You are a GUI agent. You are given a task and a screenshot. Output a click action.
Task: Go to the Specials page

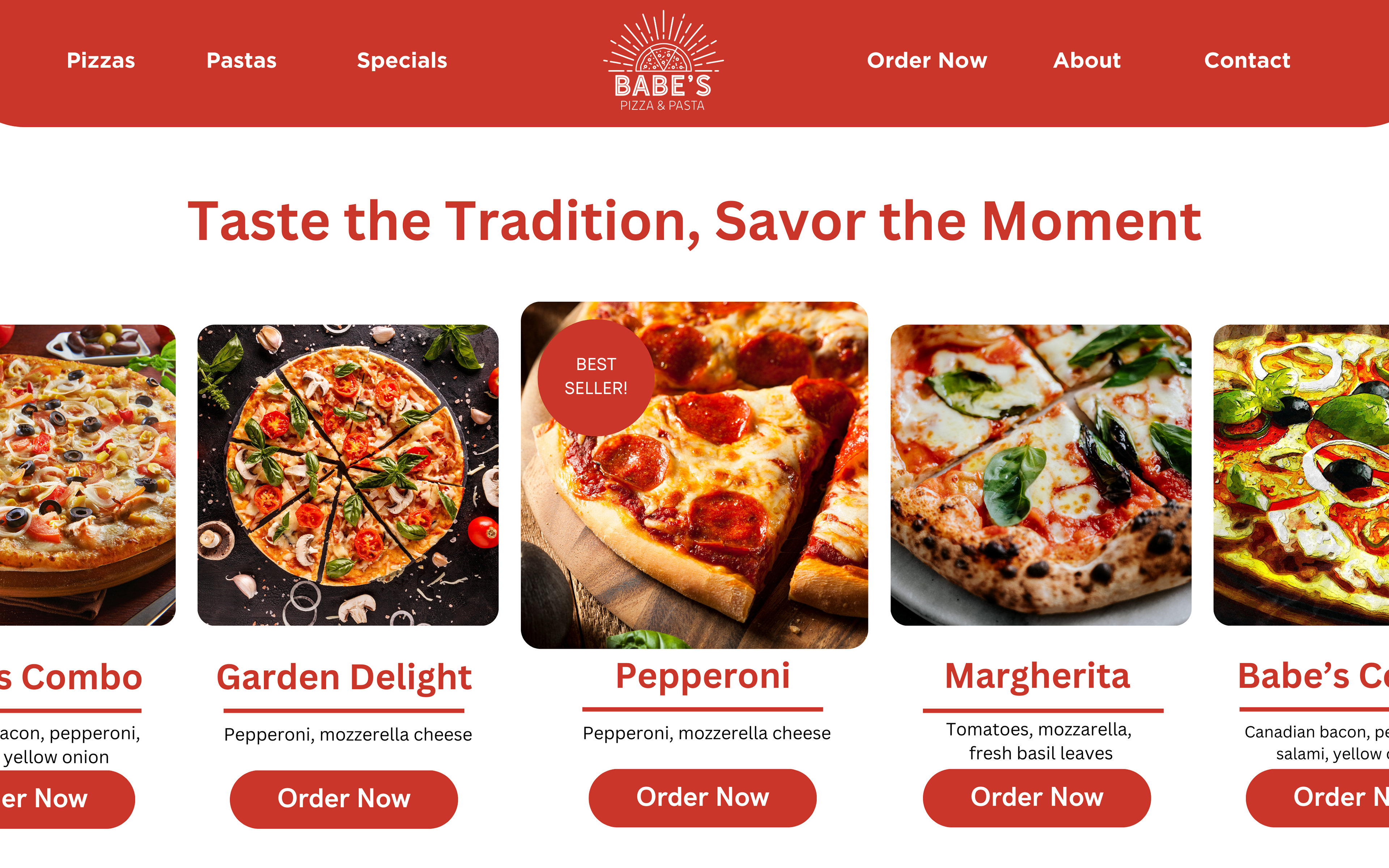(x=402, y=61)
